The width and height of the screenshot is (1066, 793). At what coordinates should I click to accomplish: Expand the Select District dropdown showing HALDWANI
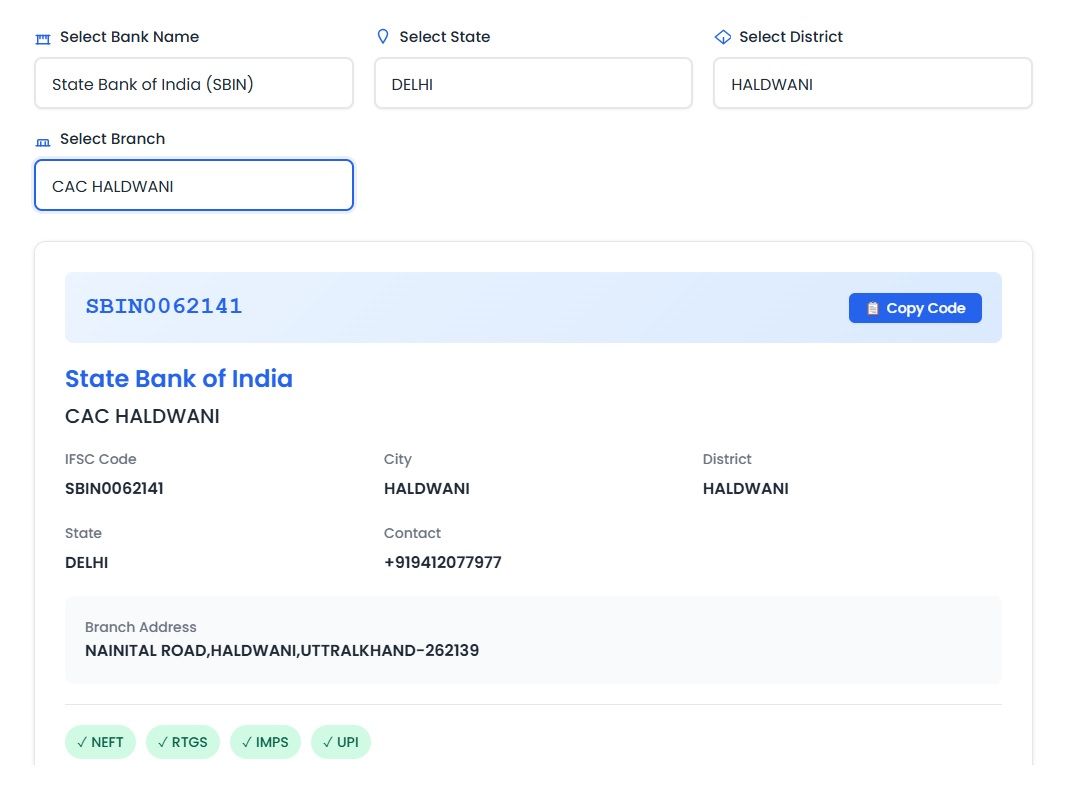872,84
